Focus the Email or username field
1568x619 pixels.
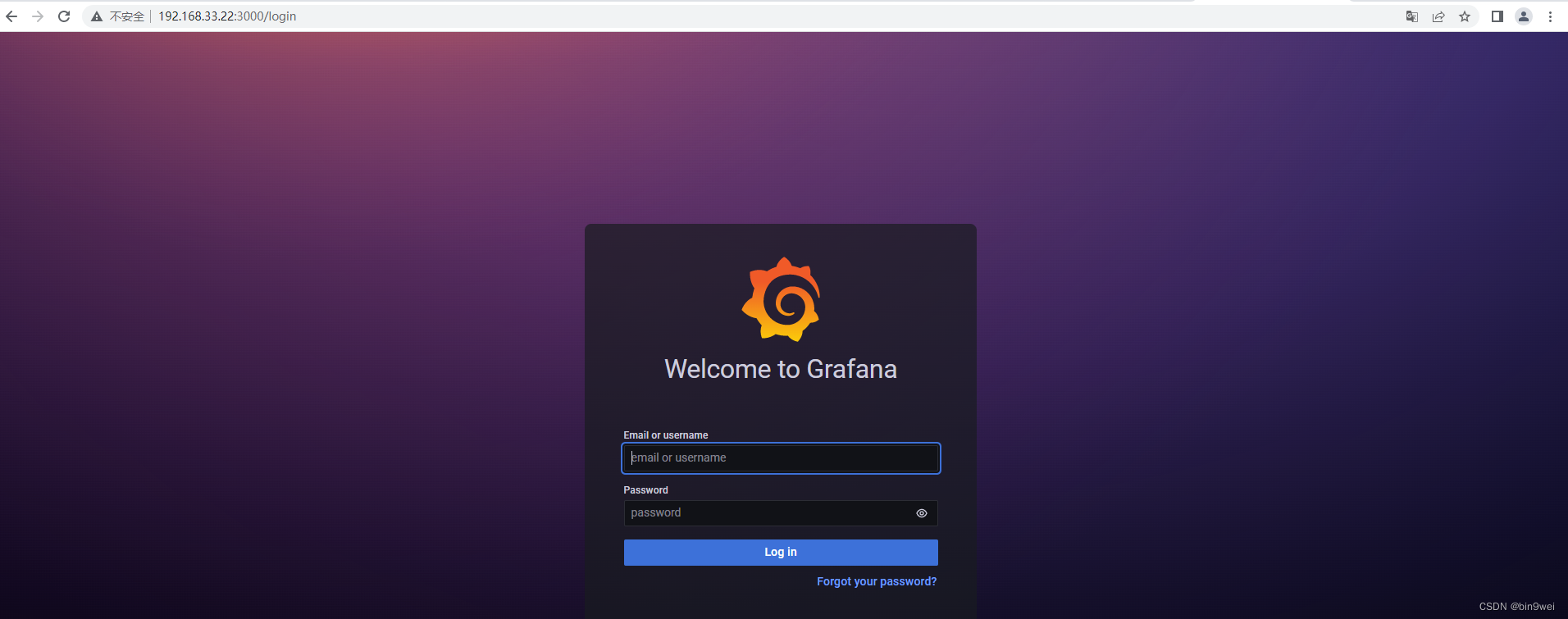click(781, 458)
